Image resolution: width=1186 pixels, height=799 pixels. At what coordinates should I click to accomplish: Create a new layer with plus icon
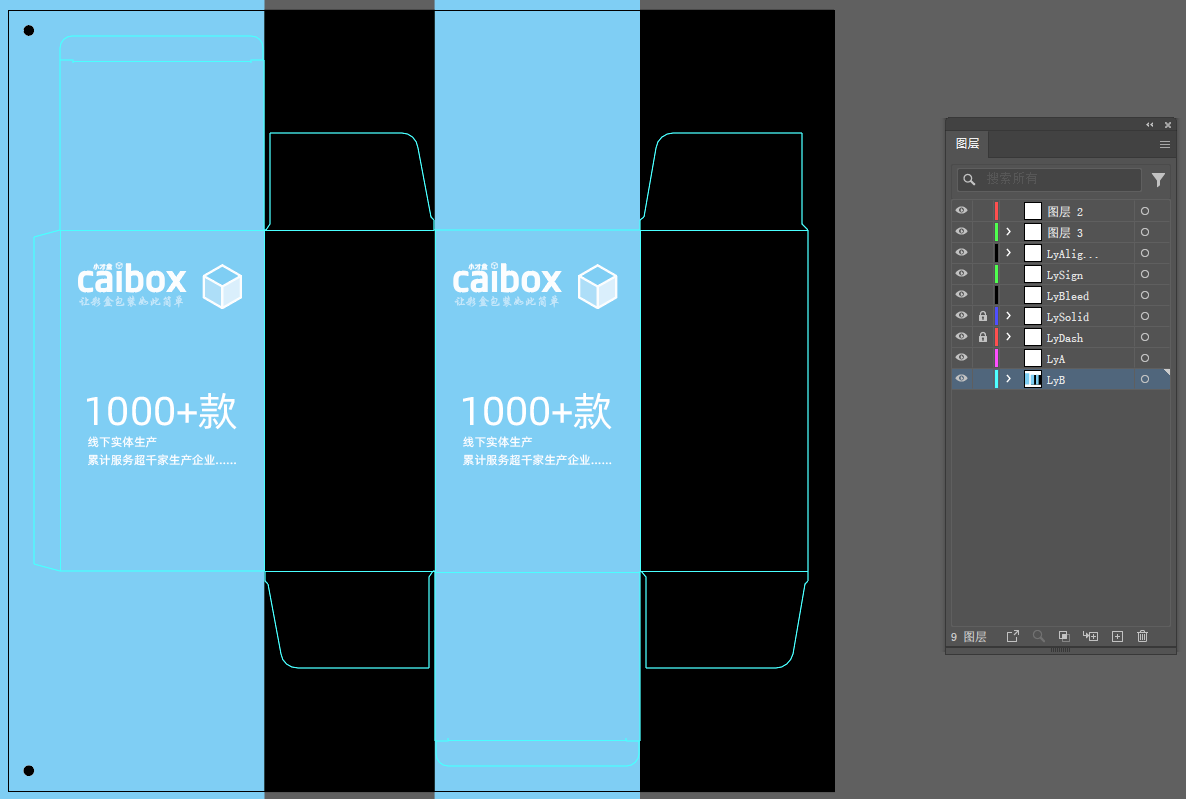click(1117, 636)
